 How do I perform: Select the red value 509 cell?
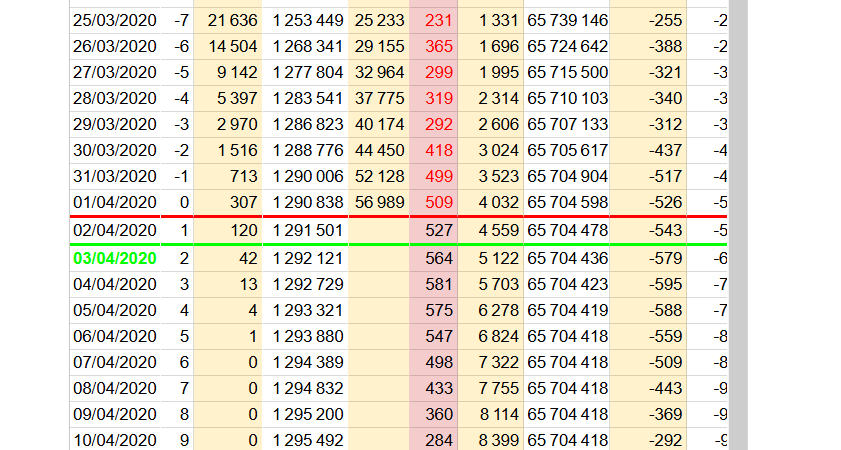click(433, 202)
